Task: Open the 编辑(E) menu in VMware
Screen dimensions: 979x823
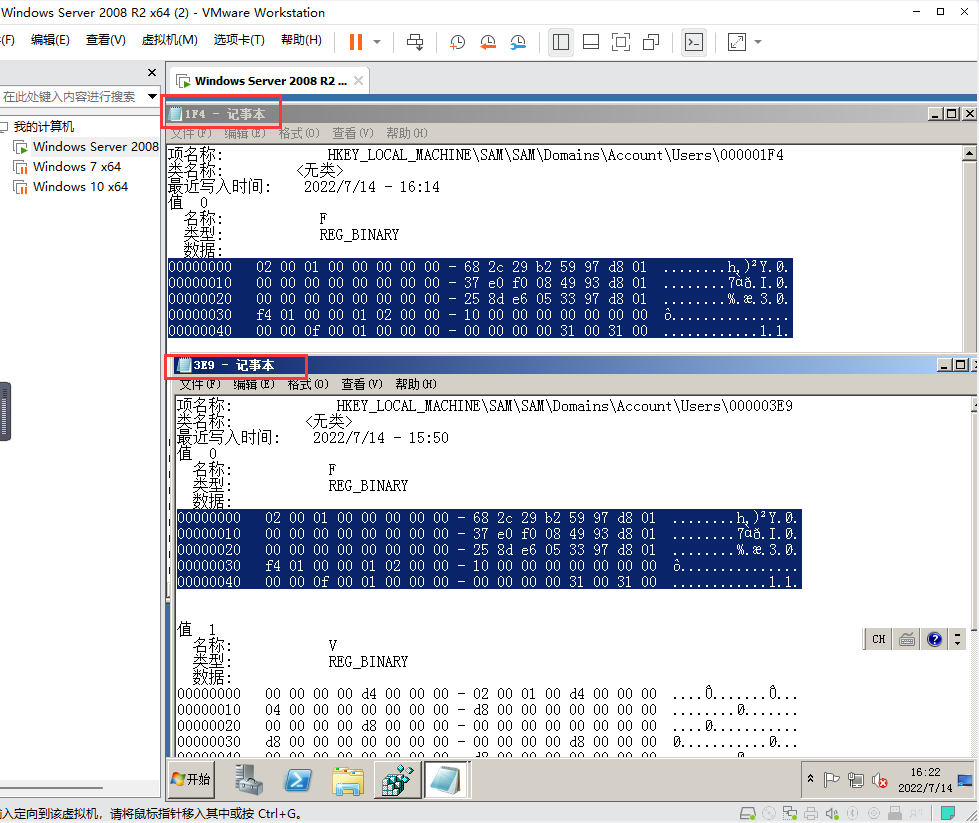Action: click(x=50, y=40)
